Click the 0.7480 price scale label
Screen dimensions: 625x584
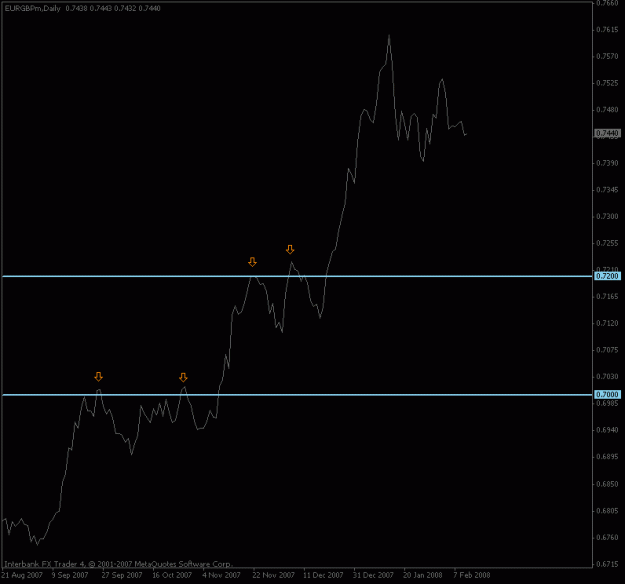[x=607, y=110]
